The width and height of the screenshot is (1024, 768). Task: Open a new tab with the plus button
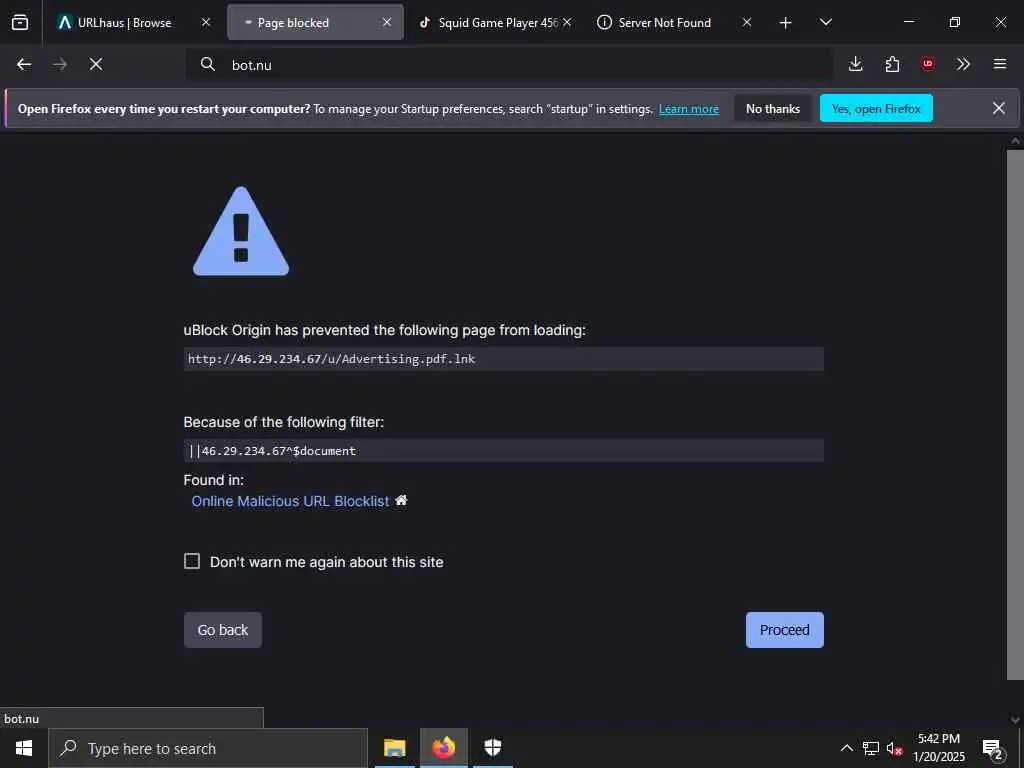pos(786,23)
